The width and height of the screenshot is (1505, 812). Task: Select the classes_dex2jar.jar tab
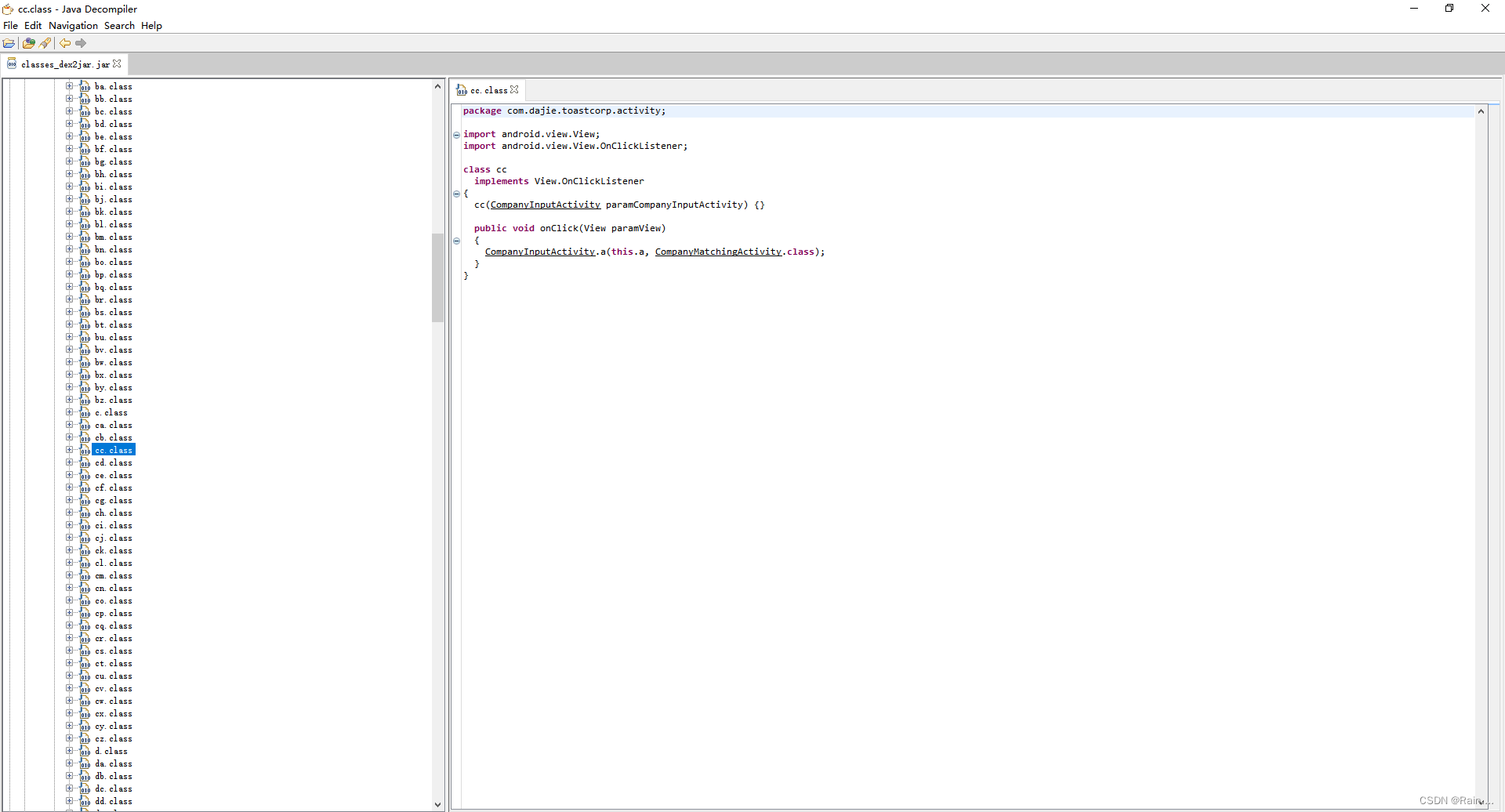[x=65, y=64]
